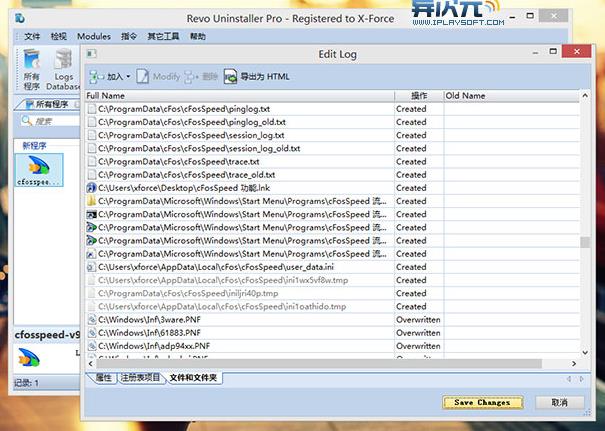Click the Edit Log window title icon
Image resolution: width=605 pixels, height=431 pixels.
91,54
